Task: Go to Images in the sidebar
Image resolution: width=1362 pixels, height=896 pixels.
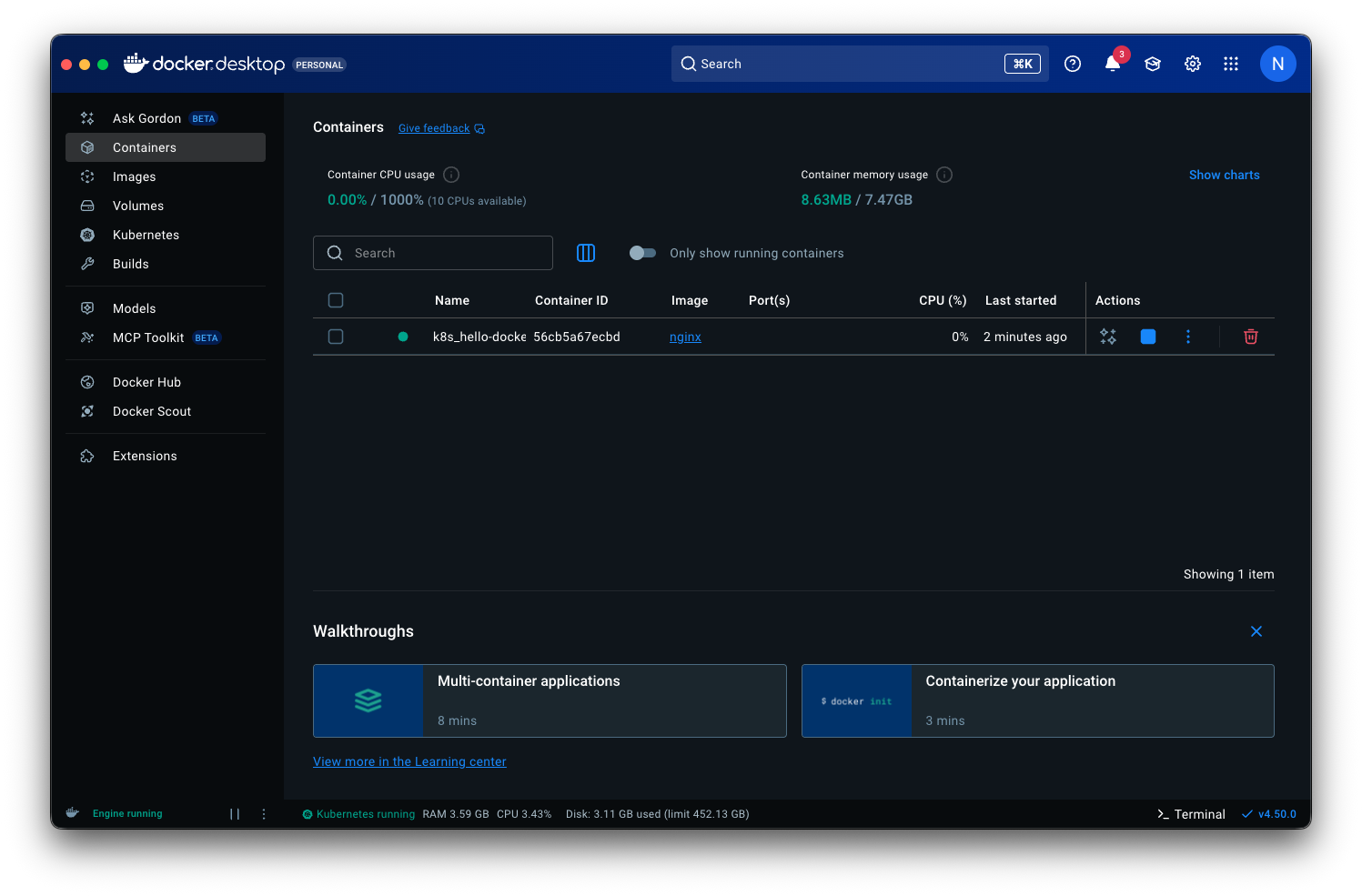Action: click(165, 176)
